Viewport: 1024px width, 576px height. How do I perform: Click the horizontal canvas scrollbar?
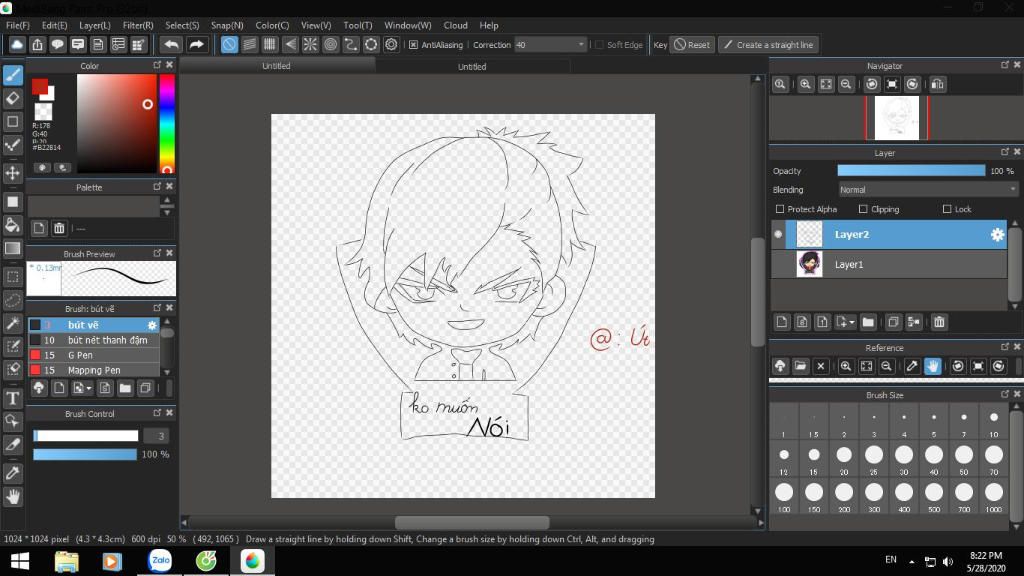(472, 522)
